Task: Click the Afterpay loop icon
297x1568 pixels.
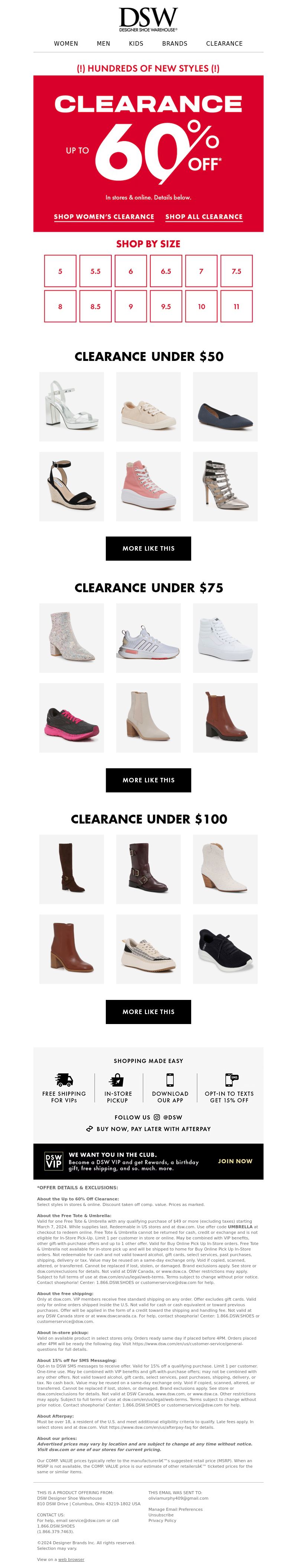Action: [89, 1128]
